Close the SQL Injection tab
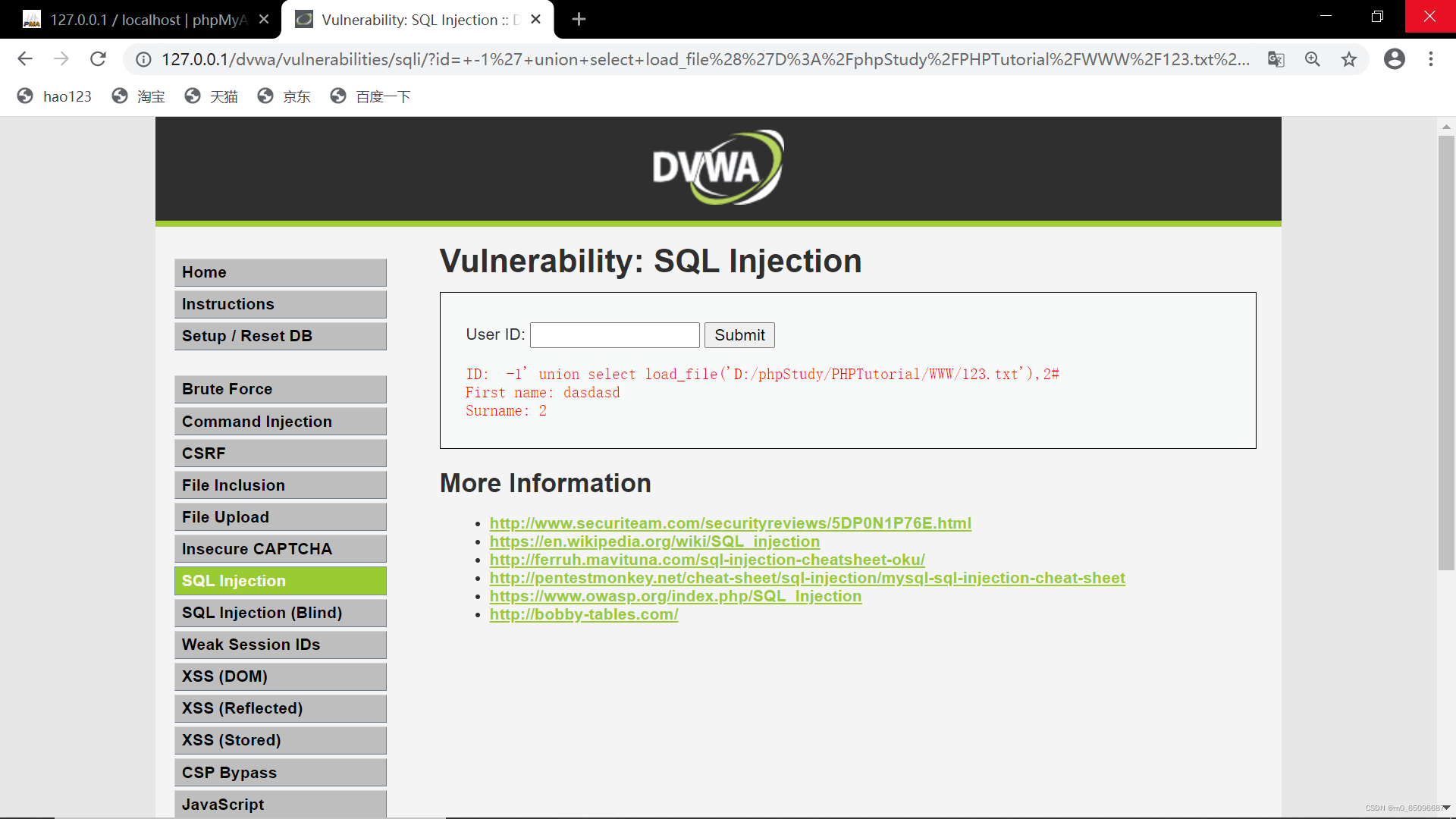 [536, 19]
